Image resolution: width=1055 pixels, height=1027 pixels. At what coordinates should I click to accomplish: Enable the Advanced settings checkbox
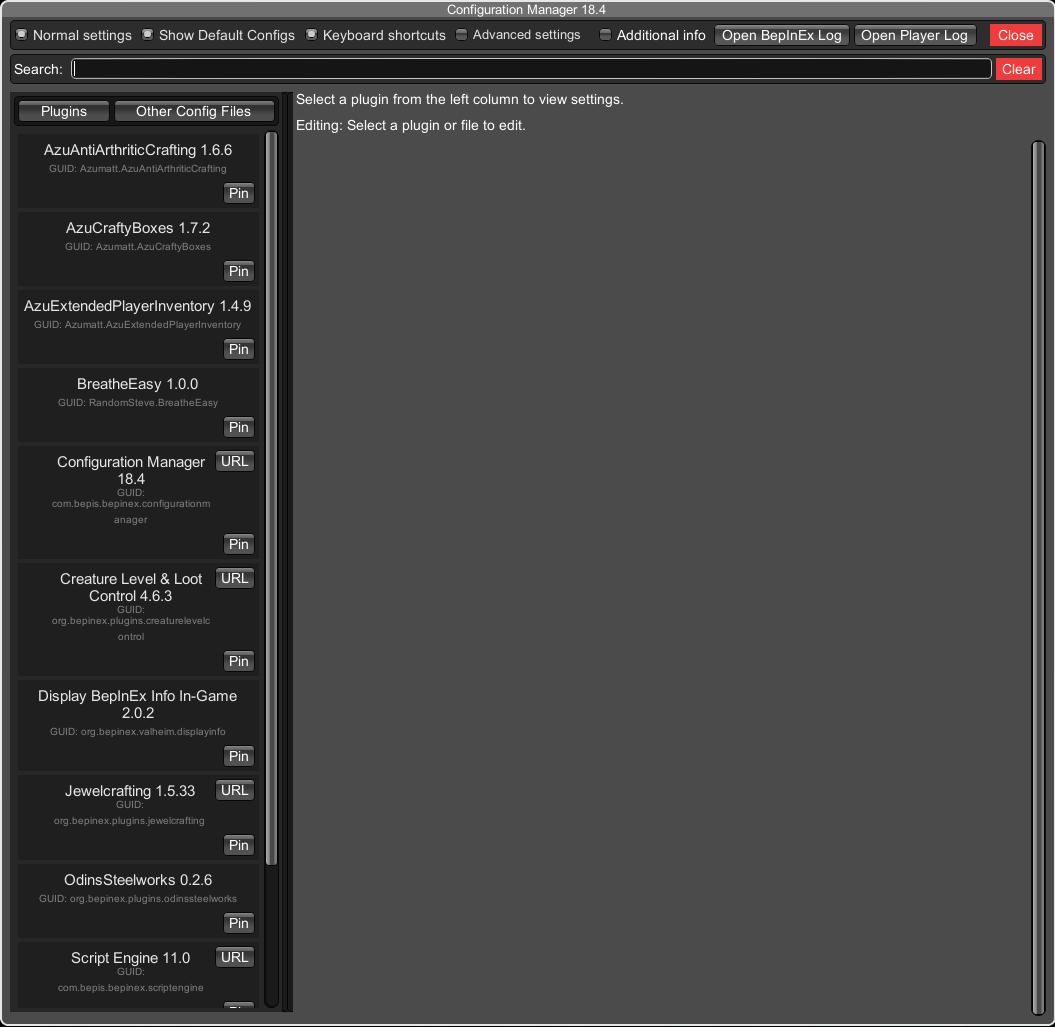tap(462, 34)
